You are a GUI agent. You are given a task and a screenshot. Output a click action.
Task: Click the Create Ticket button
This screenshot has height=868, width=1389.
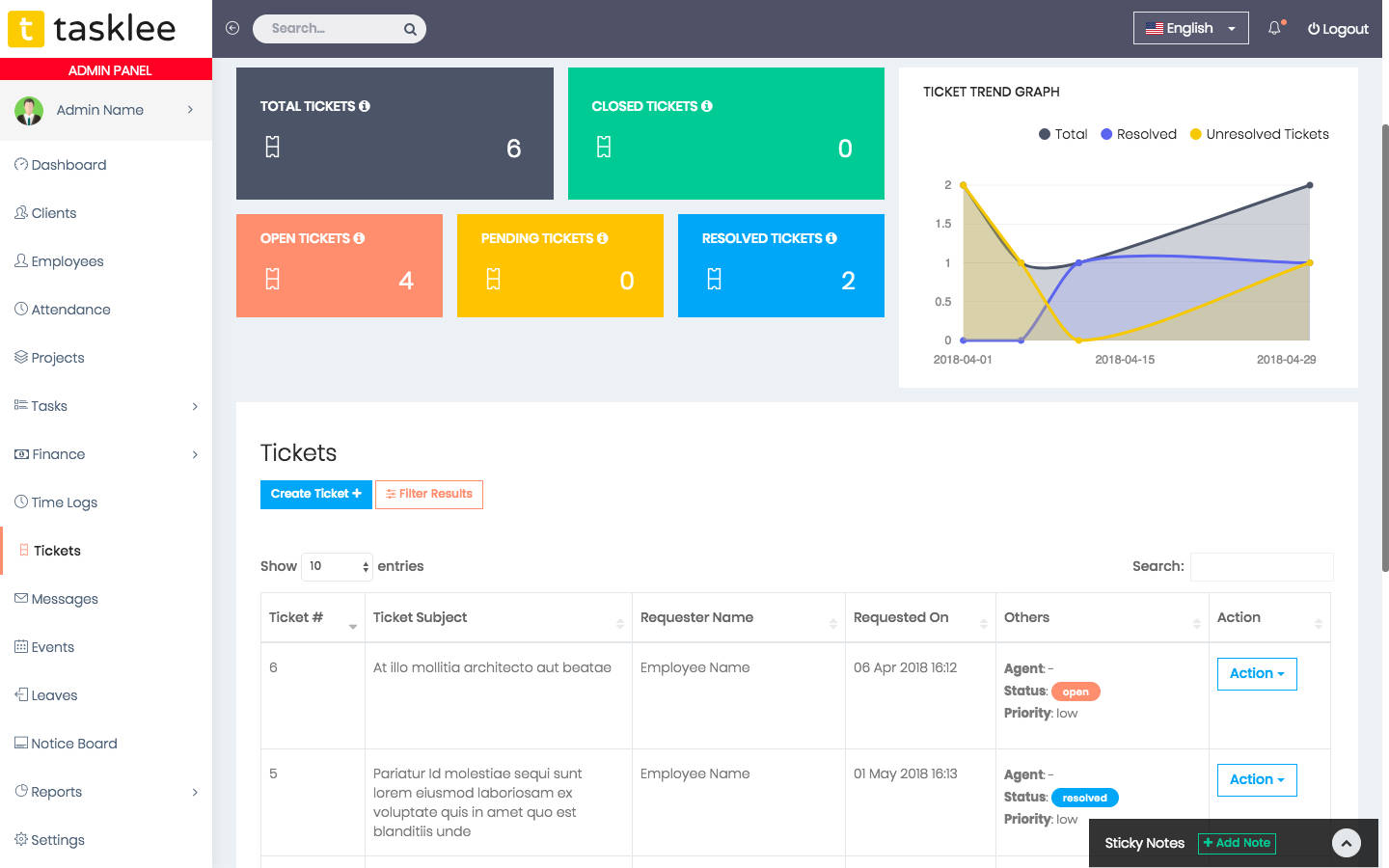[315, 494]
